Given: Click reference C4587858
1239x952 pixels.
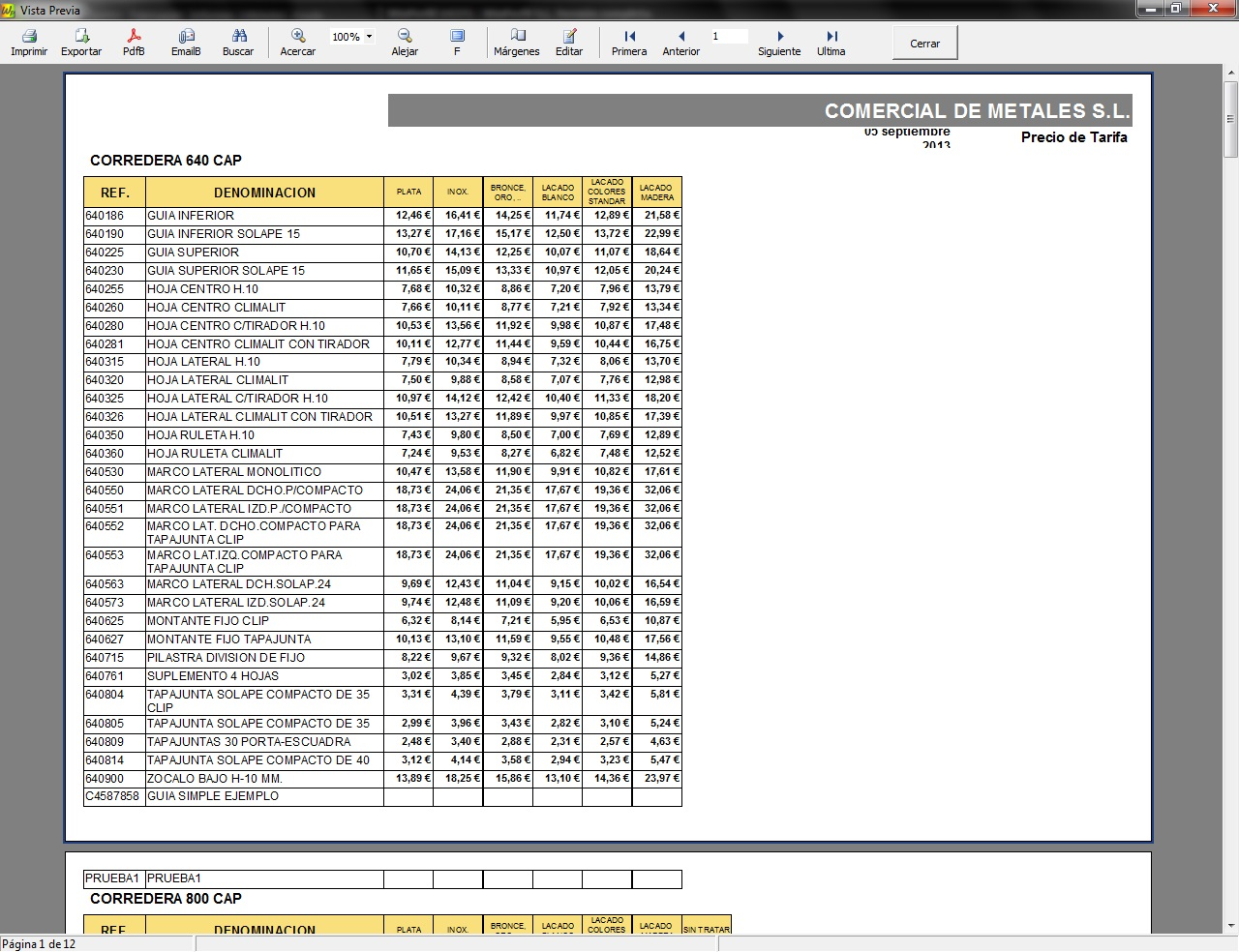Looking at the screenshot, I should [112, 796].
